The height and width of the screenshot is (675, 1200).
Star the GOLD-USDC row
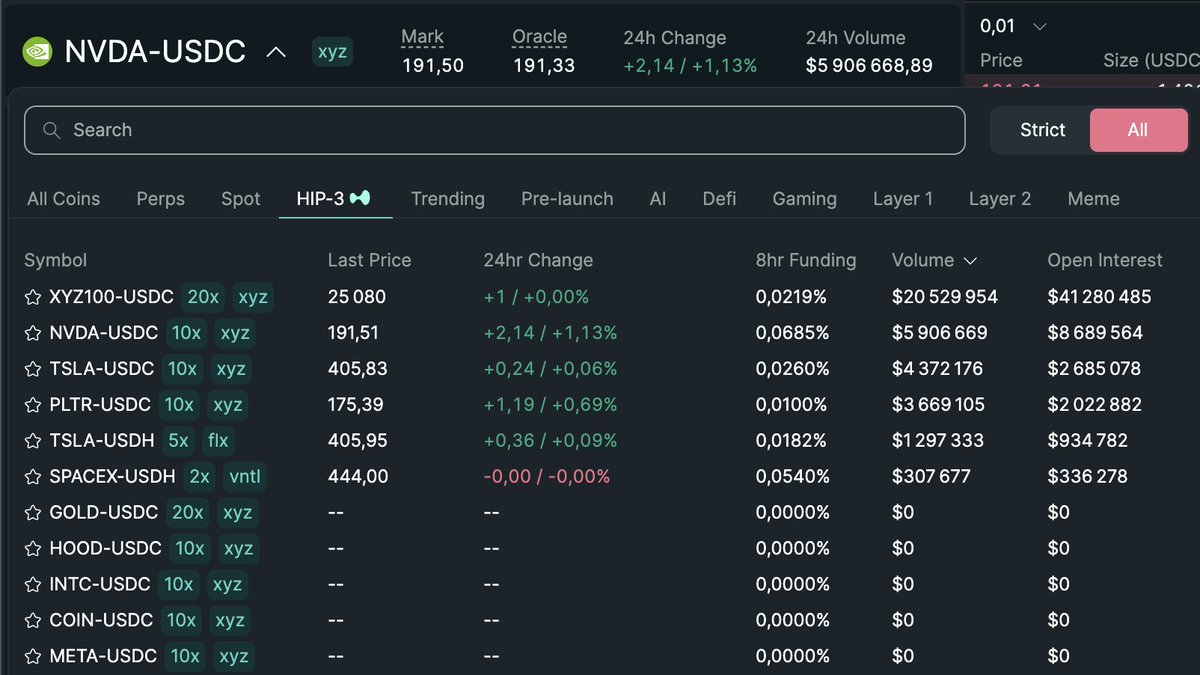point(33,513)
